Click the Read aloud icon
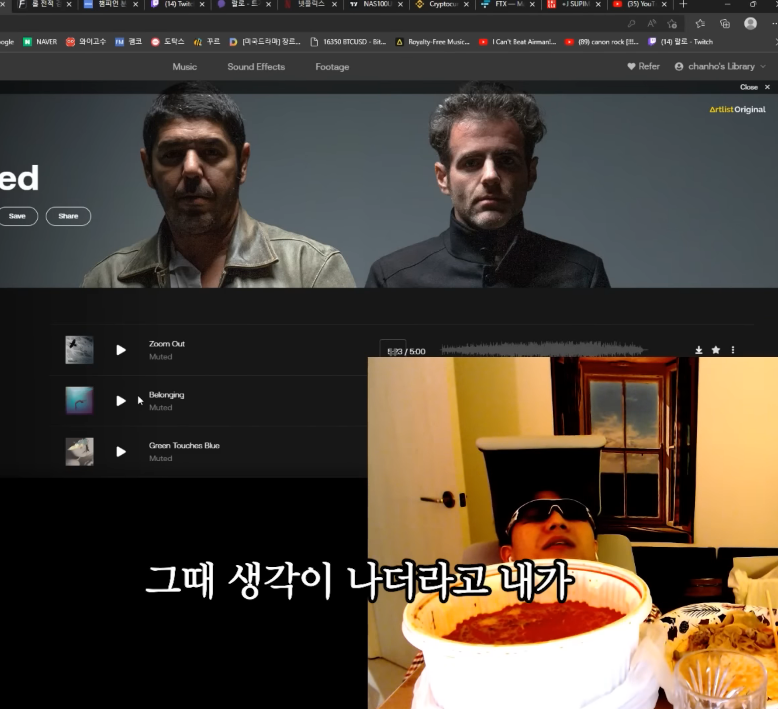The width and height of the screenshot is (778, 709). click(x=651, y=23)
